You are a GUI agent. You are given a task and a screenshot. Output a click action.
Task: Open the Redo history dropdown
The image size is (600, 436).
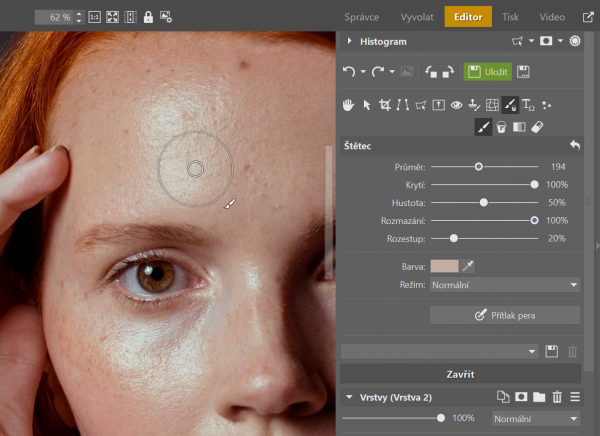click(392, 72)
